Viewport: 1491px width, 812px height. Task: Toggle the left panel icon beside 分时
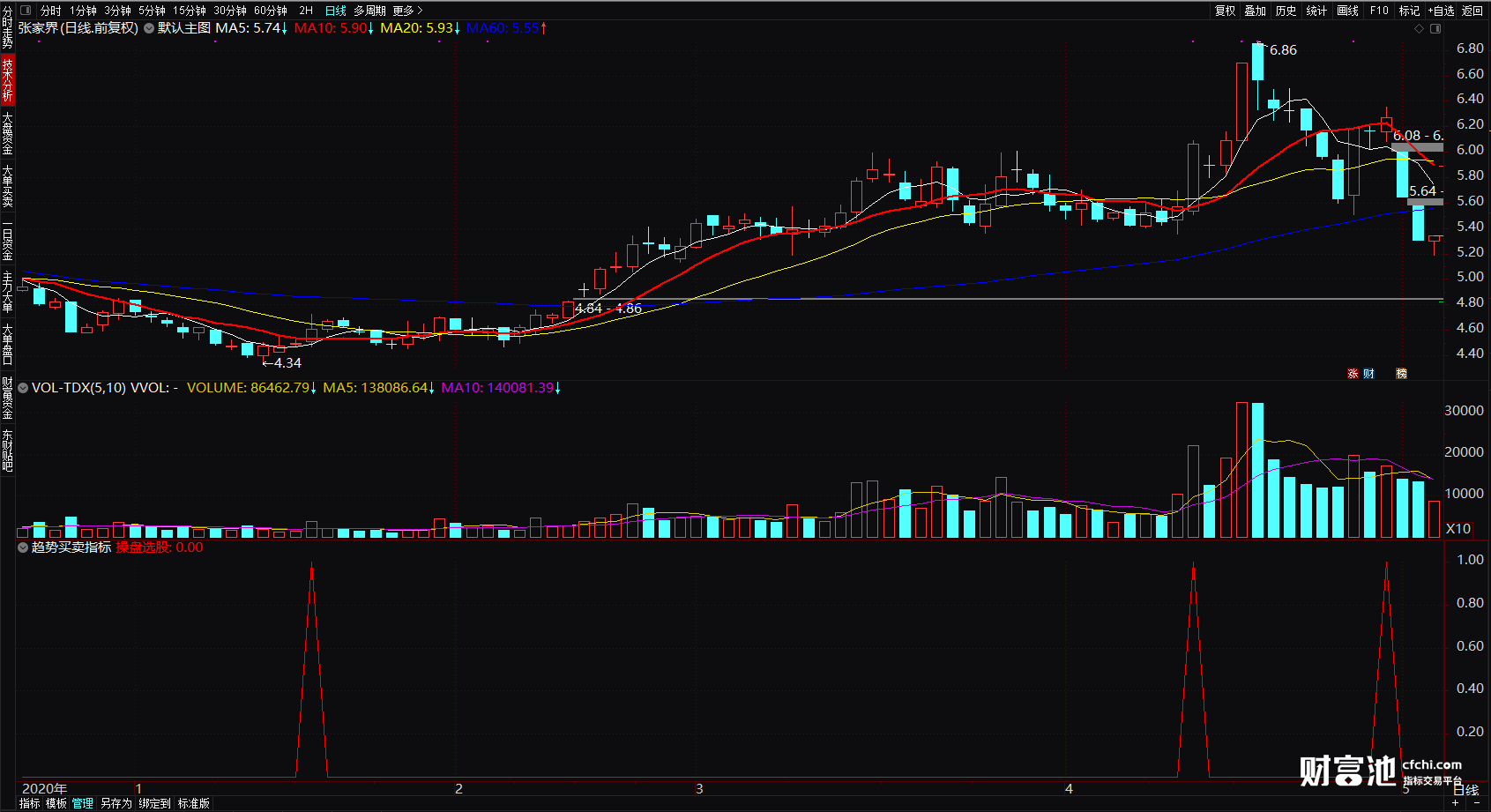tap(26, 11)
